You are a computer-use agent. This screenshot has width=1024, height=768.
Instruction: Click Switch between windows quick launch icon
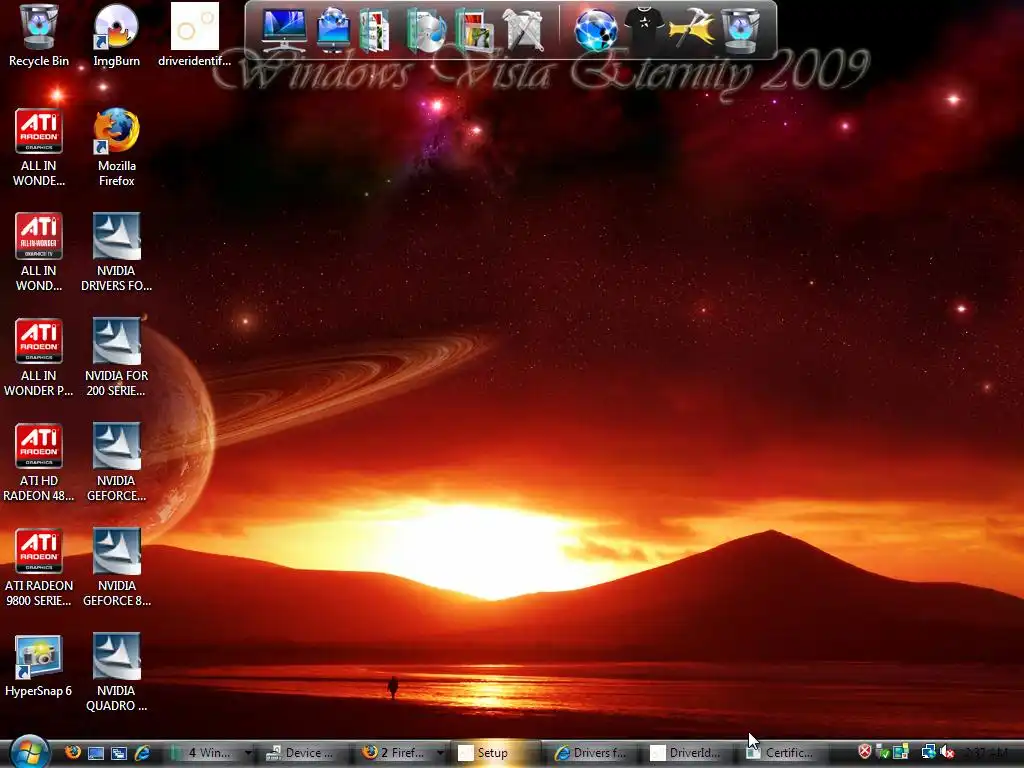tap(119, 753)
